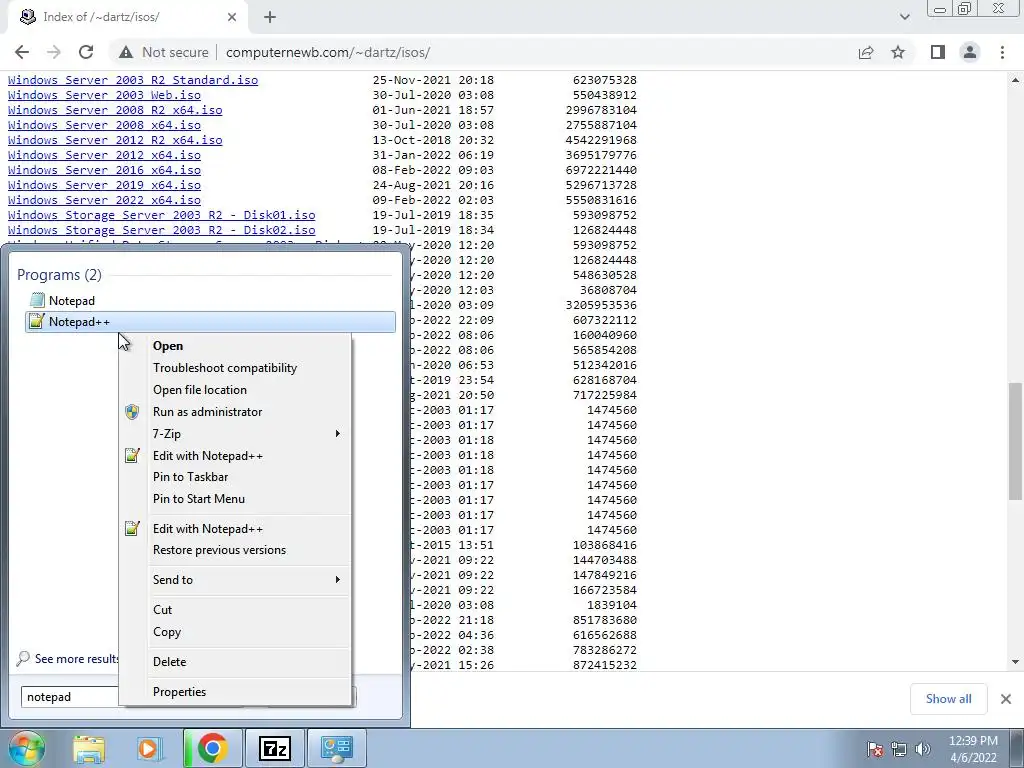Open Windows Storage Server 2003 R2 Disk02.iso
Screen dimensions: 1024x768
point(161,230)
